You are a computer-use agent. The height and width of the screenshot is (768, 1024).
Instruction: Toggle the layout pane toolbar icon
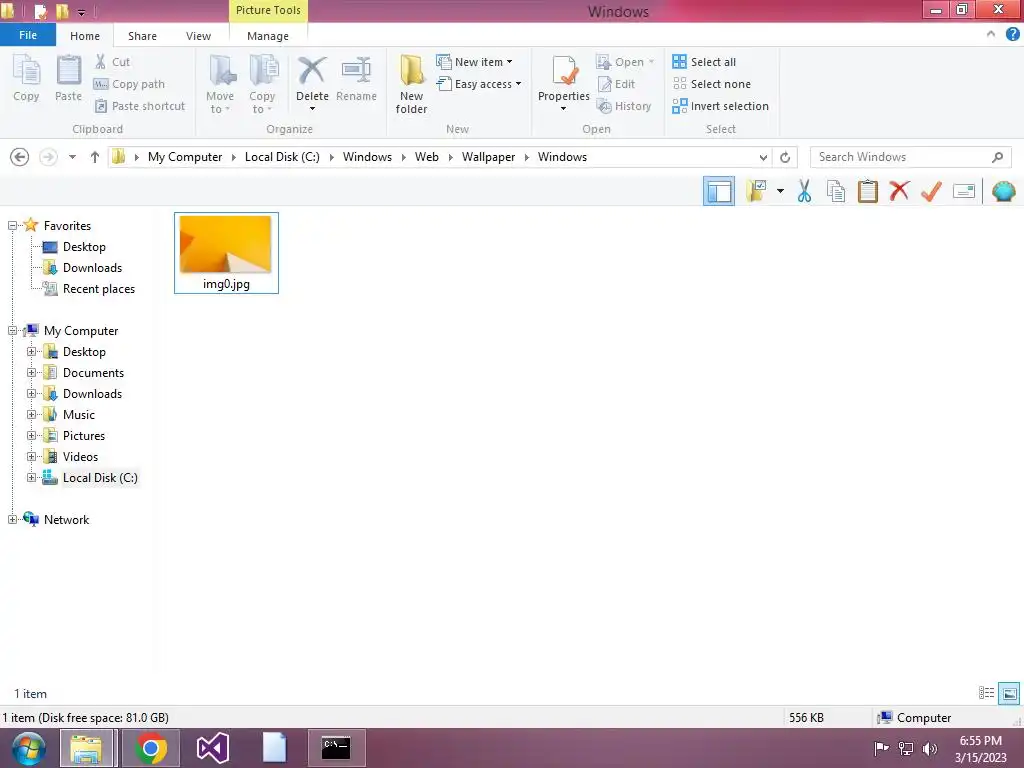(x=719, y=191)
